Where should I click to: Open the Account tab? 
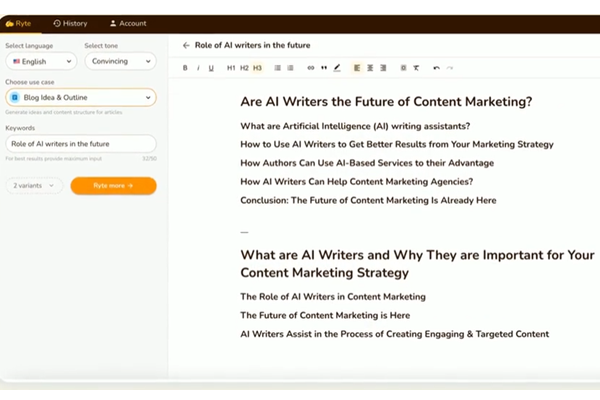[x=128, y=22]
